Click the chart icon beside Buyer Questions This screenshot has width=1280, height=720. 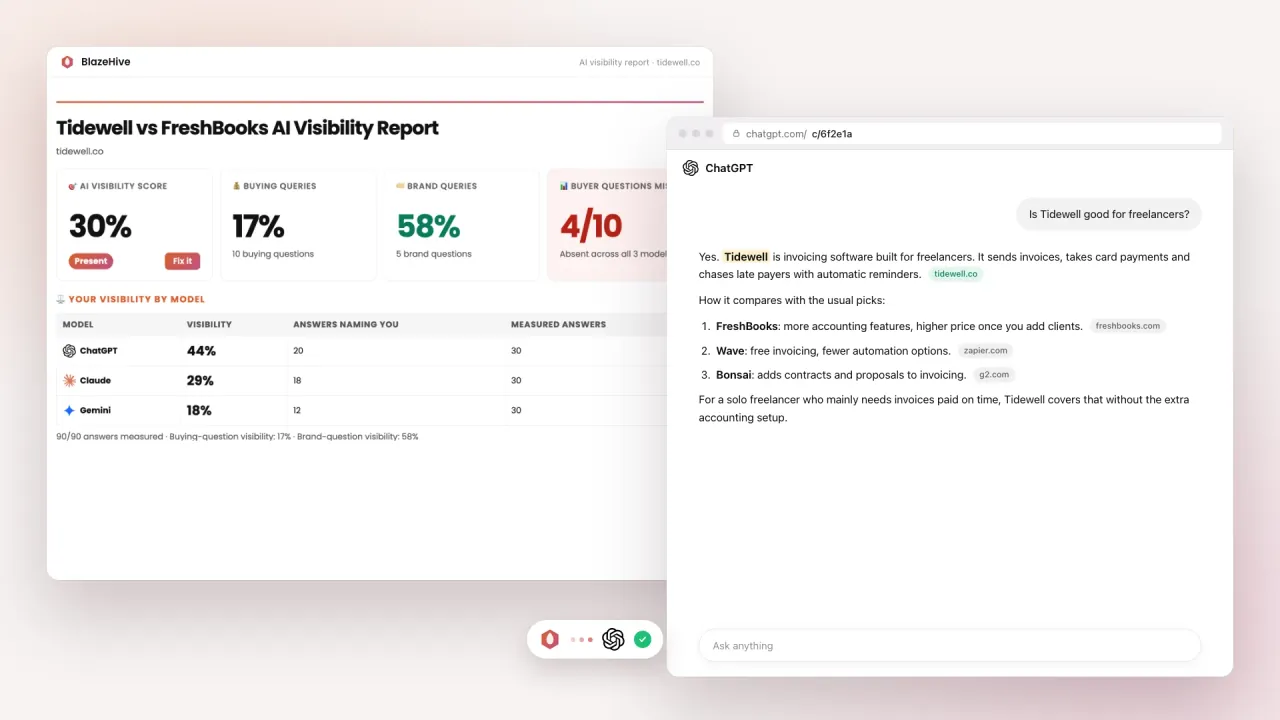pos(564,186)
